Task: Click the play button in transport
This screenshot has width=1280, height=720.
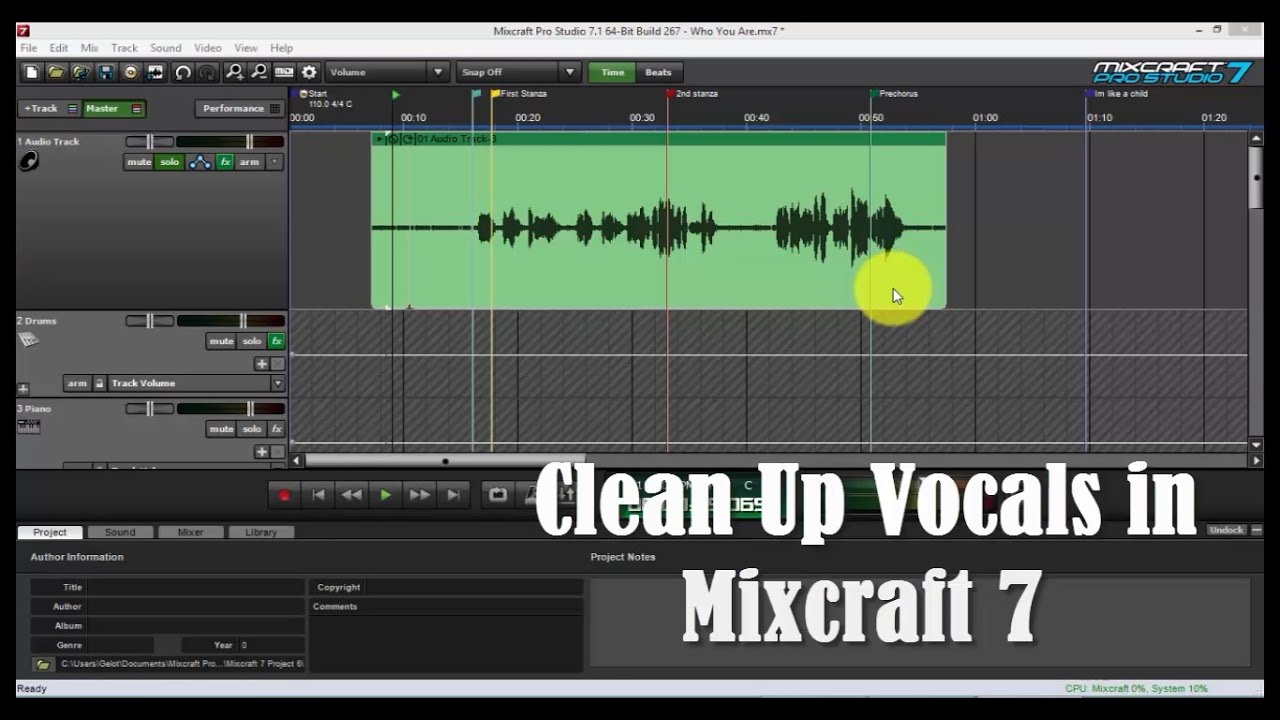Action: click(386, 495)
